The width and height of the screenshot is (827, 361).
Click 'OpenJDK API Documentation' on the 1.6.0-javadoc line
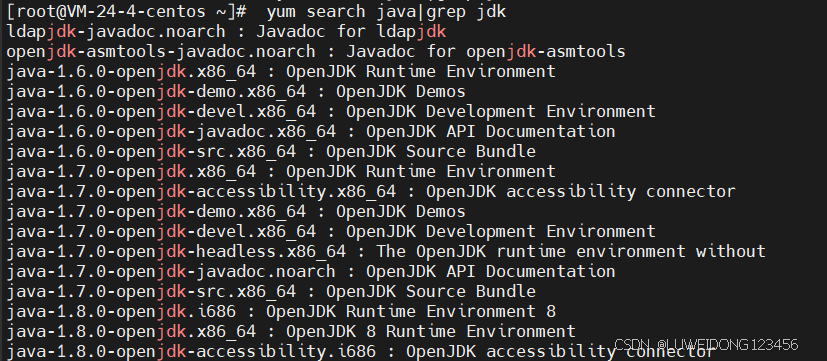pyautogui.click(x=491, y=131)
